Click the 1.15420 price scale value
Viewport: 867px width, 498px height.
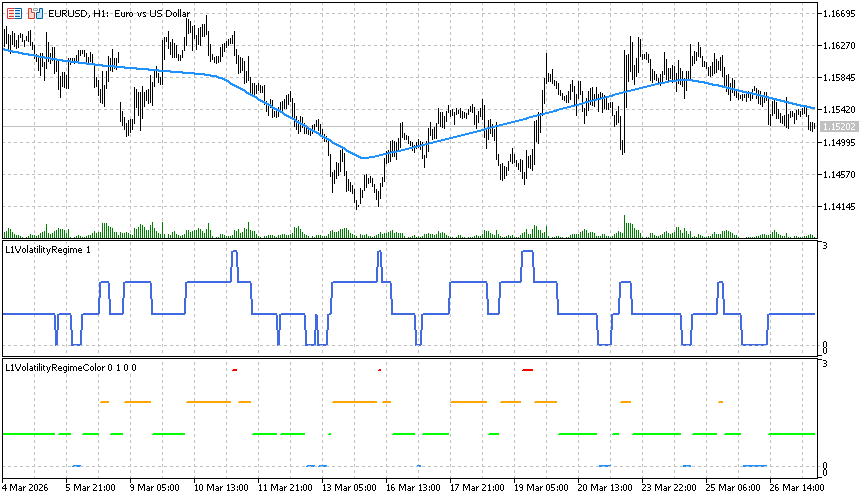[x=839, y=109]
